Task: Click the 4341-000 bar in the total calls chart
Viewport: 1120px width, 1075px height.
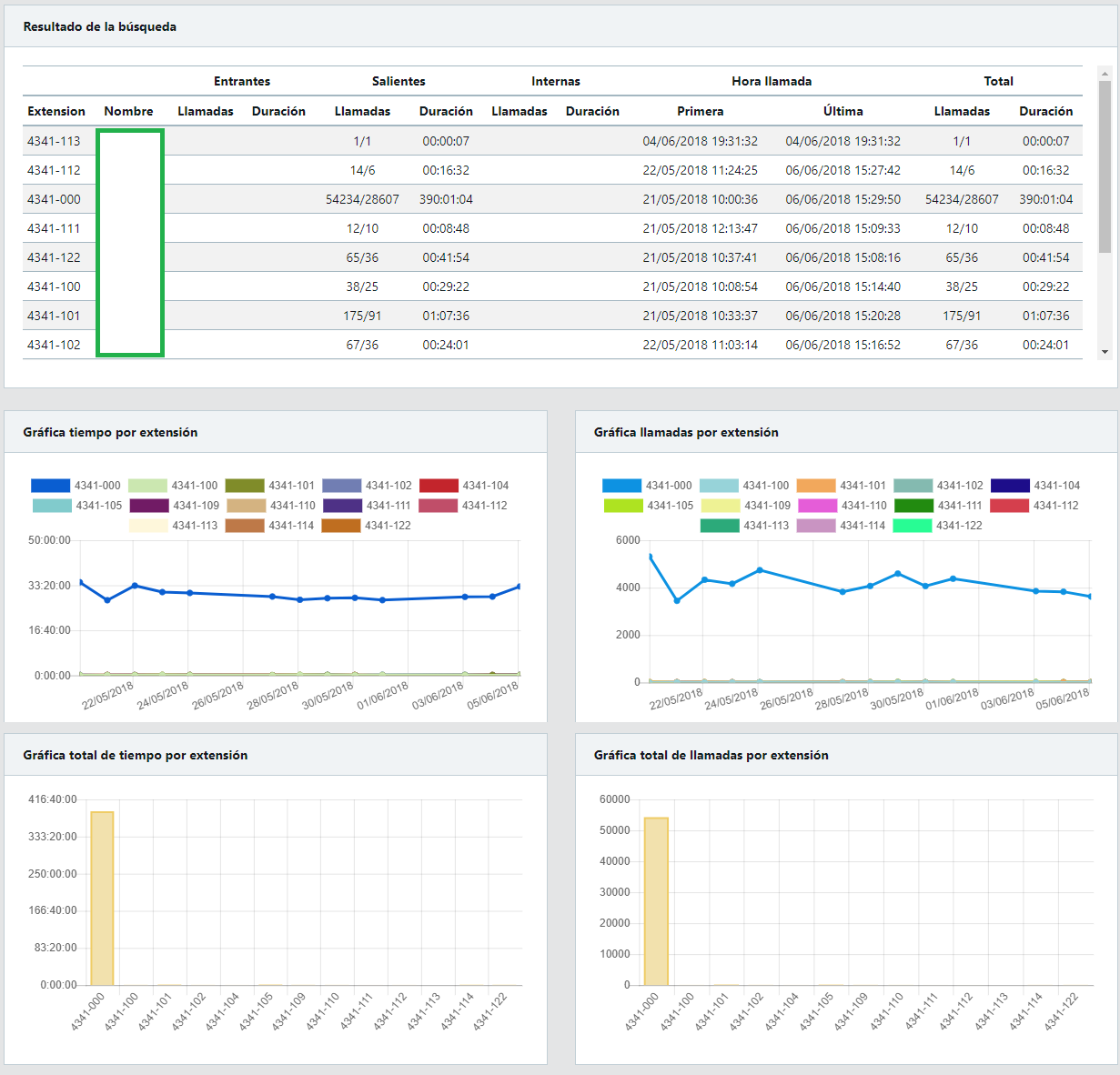Action: [656, 900]
